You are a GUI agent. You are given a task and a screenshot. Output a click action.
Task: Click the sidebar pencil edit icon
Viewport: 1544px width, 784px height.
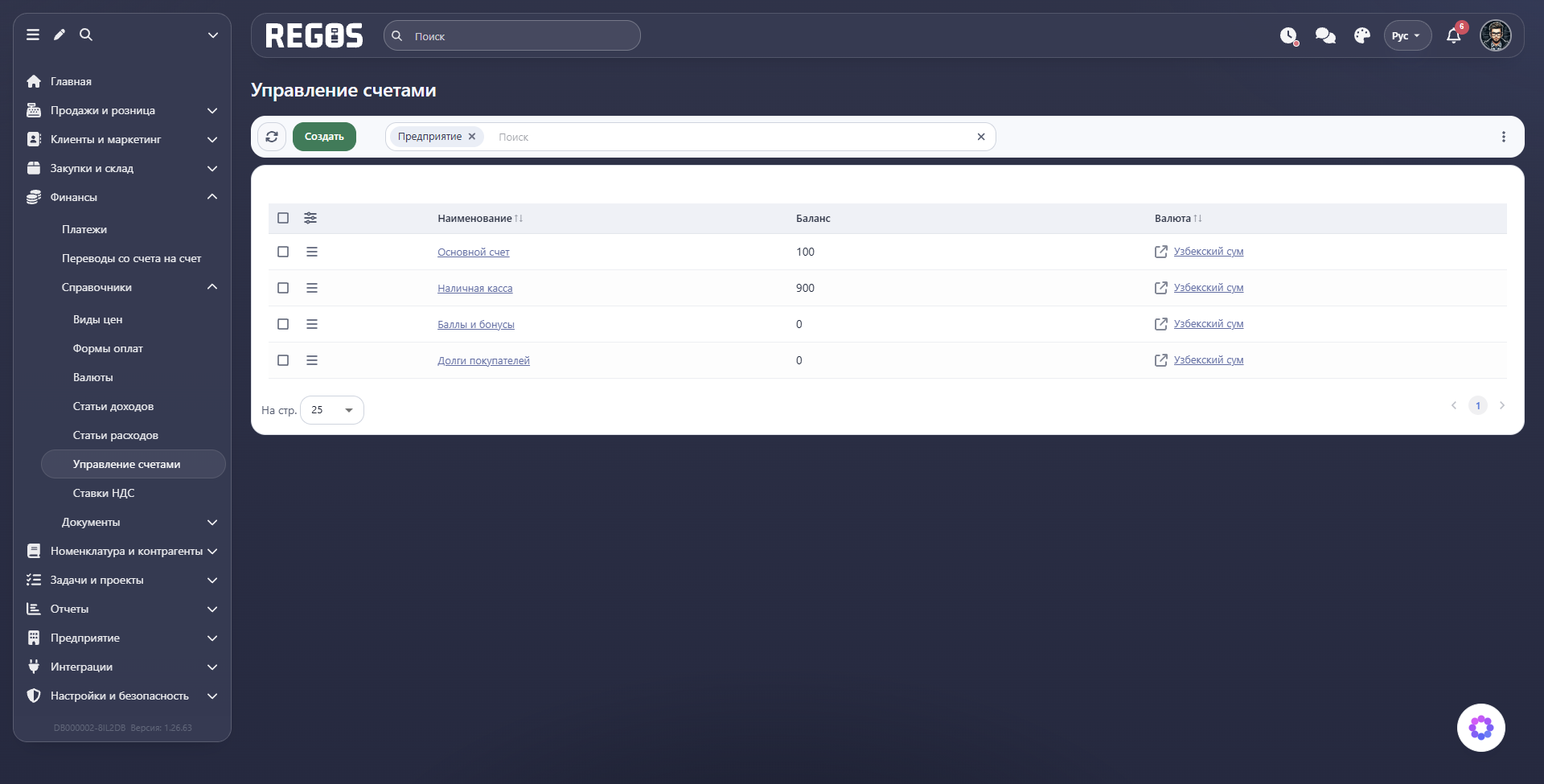[x=60, y=35]
